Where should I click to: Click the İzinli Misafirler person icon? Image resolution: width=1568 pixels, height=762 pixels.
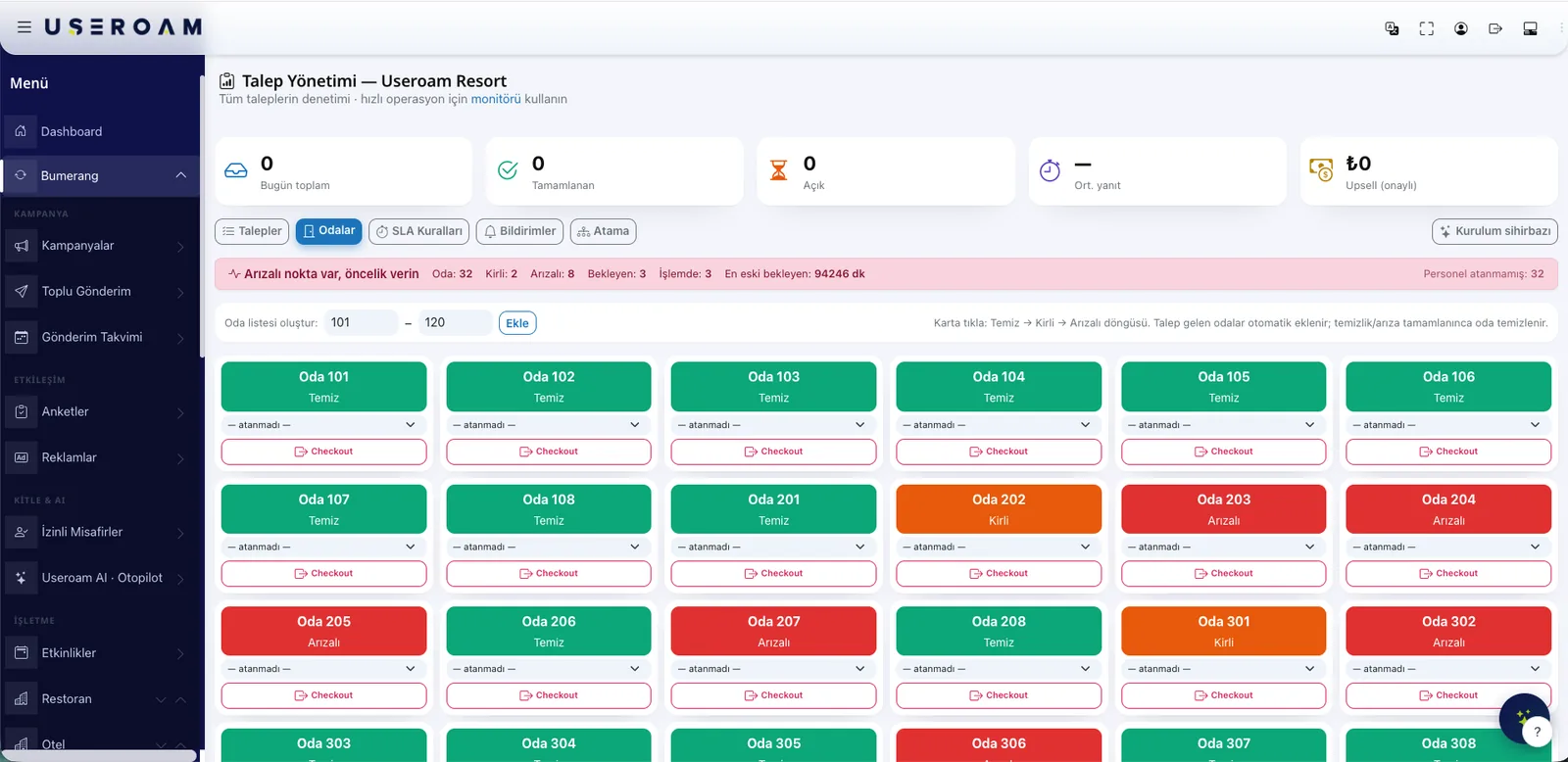point(22,532)
